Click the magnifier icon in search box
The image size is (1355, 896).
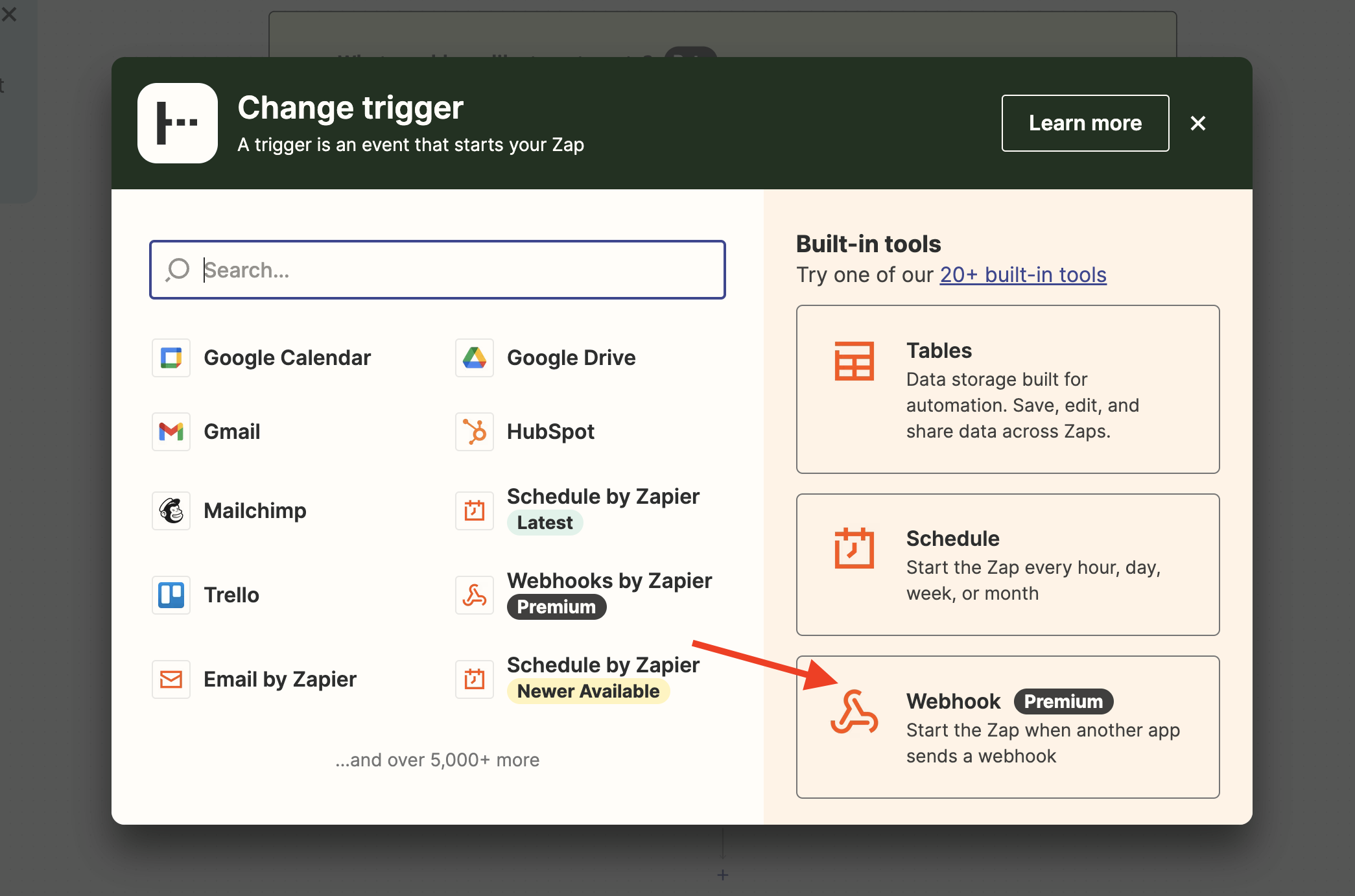[178, 270]
